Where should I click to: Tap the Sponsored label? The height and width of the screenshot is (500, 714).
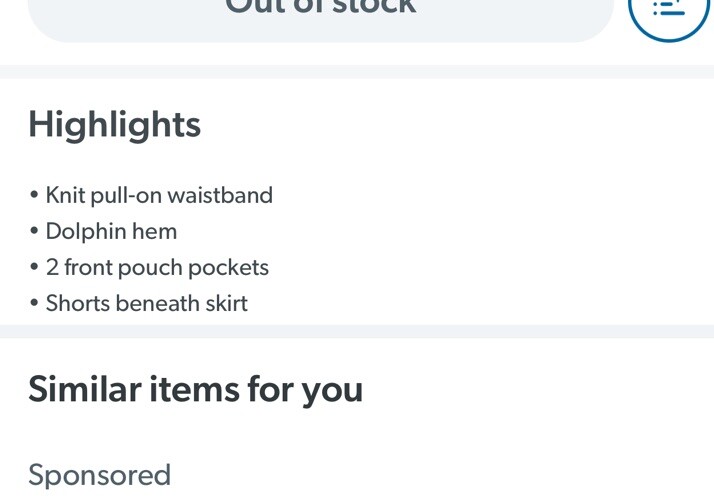pyautogui.click(x=99, y=475)
